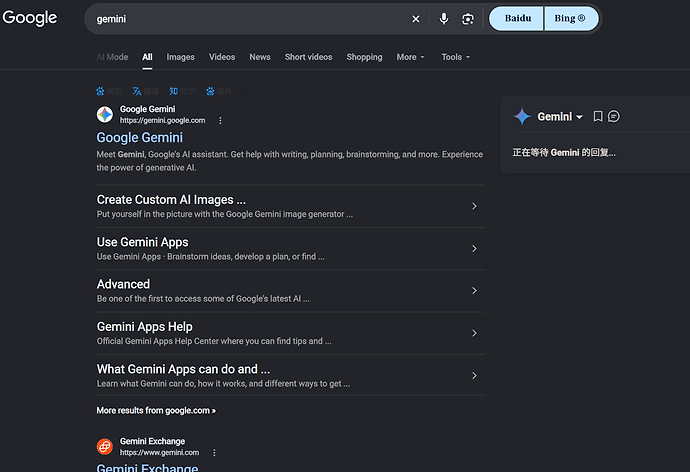Search with the Bing button
The image size is (690, 472).
[571, 18]
